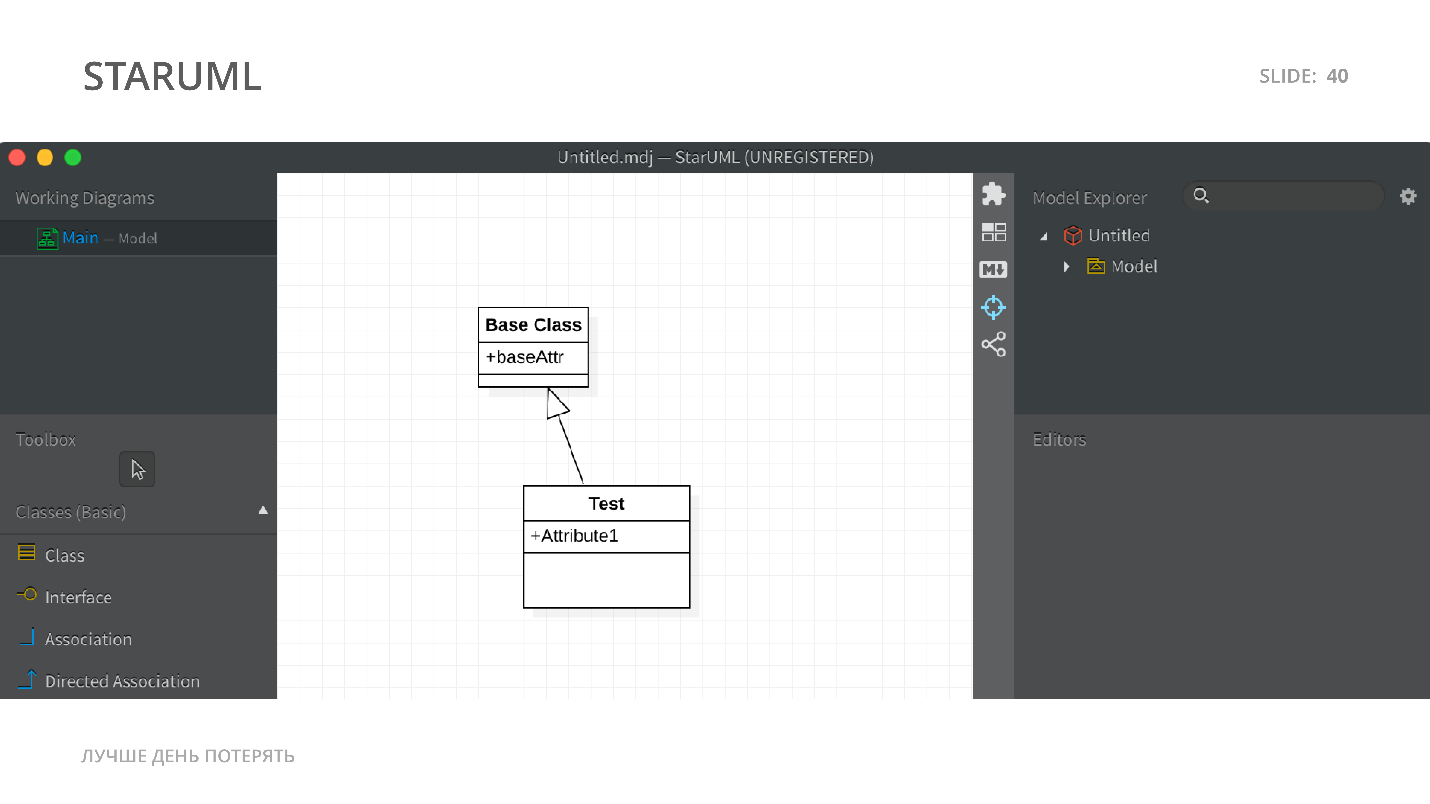Open the Markdown documentation editor icon
The height and width of the screenshot is (804, 1430).
[x=993, y=269]
